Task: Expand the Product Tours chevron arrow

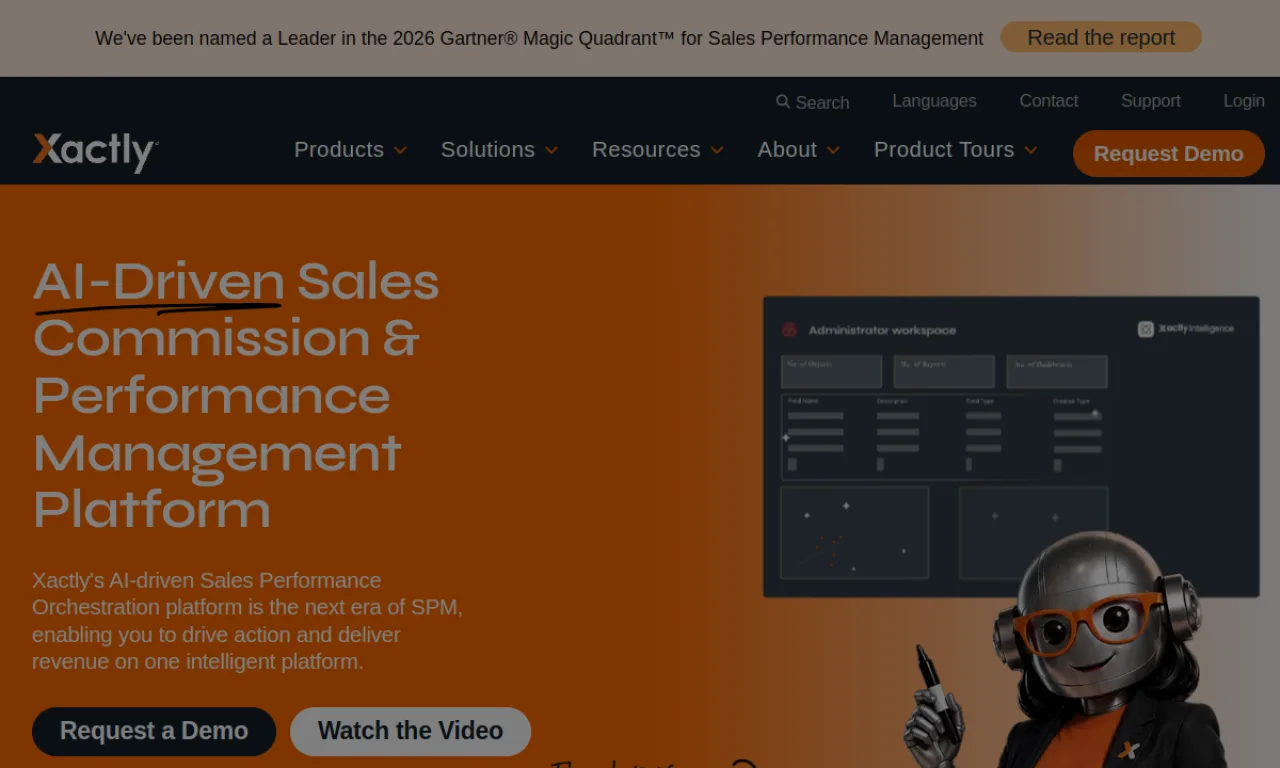Action: tap(1031, 151)
